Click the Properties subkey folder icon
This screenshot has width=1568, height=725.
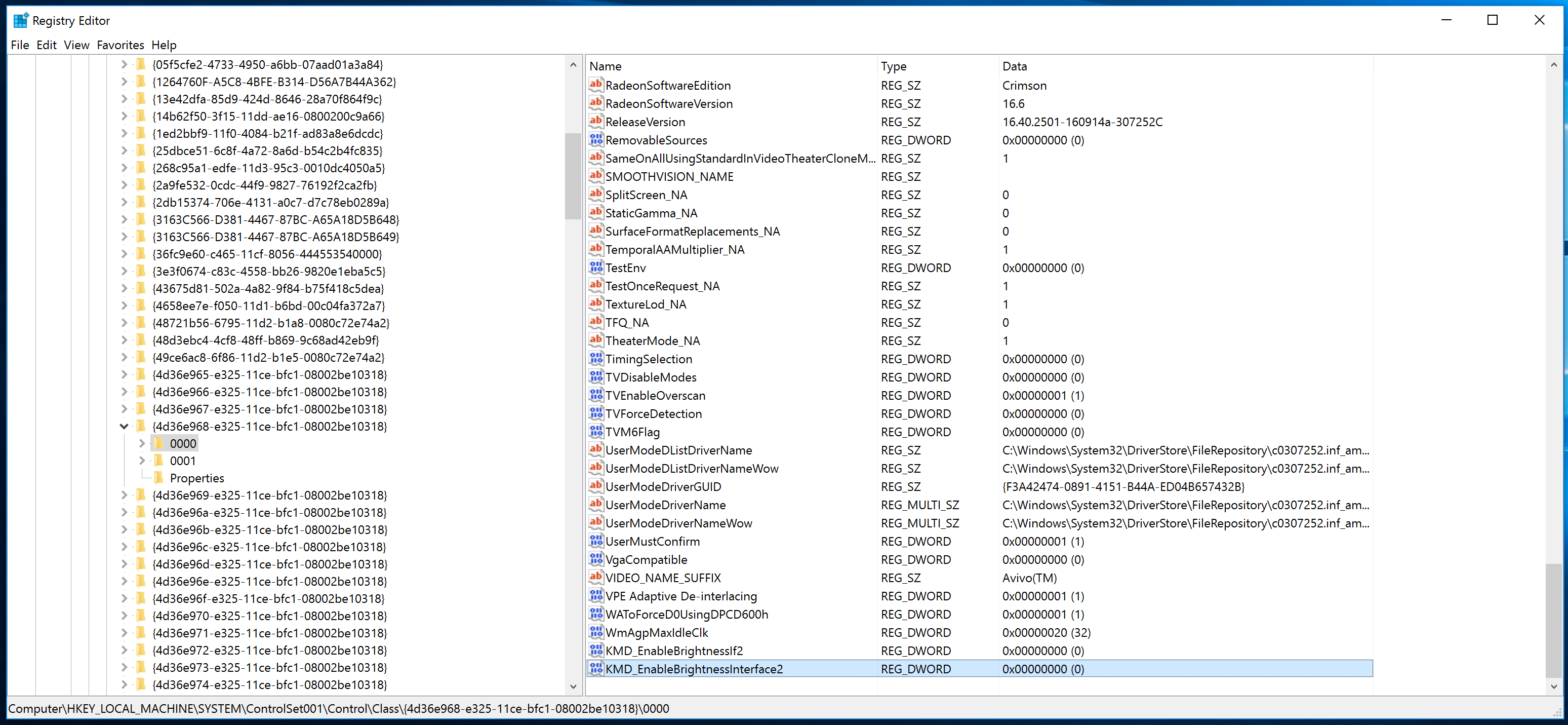(x=159, y=478)
